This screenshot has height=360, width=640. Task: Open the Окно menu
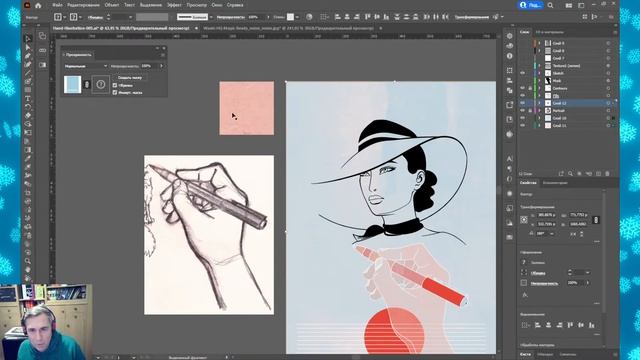(217, 5)
